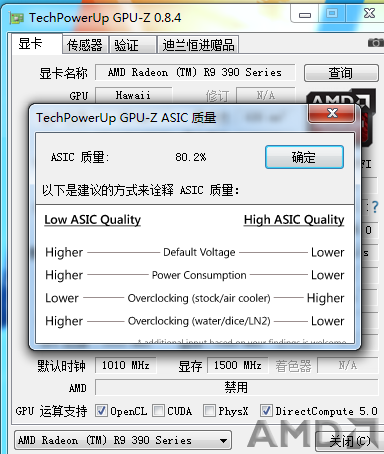Toggle the DirectCompute 5.0 checkbox
Image resolution: width=384 pixels, height=454 pixels.
266,410
